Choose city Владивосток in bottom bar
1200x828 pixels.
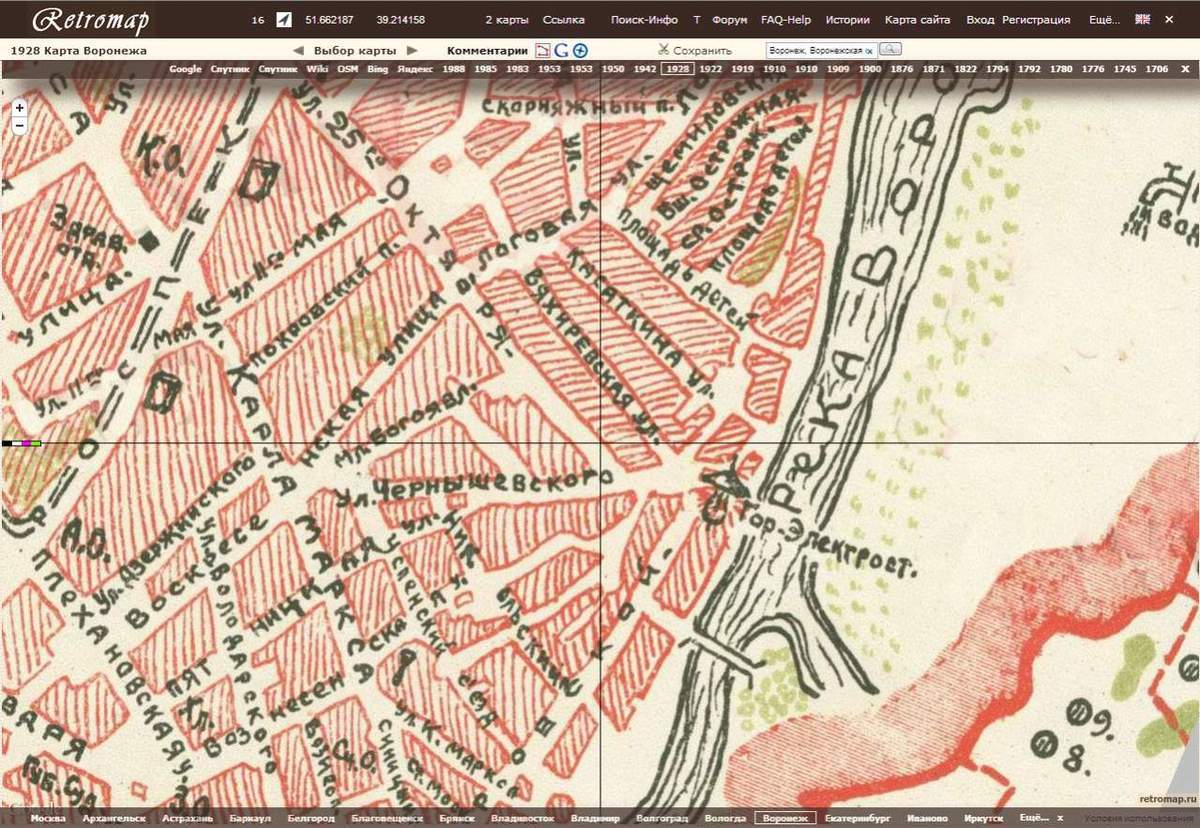point(522,818)
